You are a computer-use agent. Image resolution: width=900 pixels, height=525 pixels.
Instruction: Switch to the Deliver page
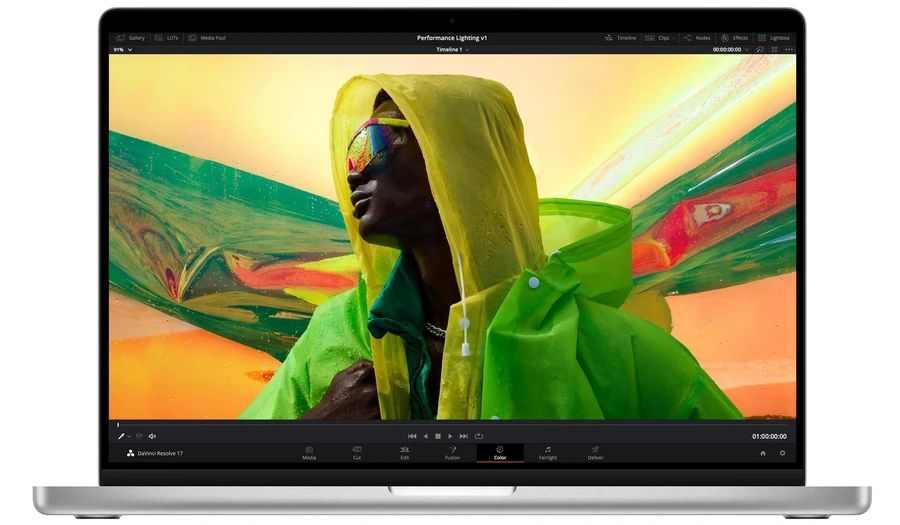pyautogui.click(x=595, y=453)
